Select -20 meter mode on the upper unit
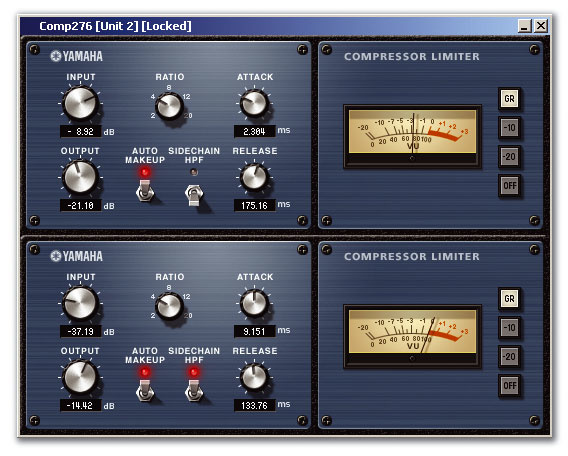Screen dimensions: 568x456 point(509,156)
